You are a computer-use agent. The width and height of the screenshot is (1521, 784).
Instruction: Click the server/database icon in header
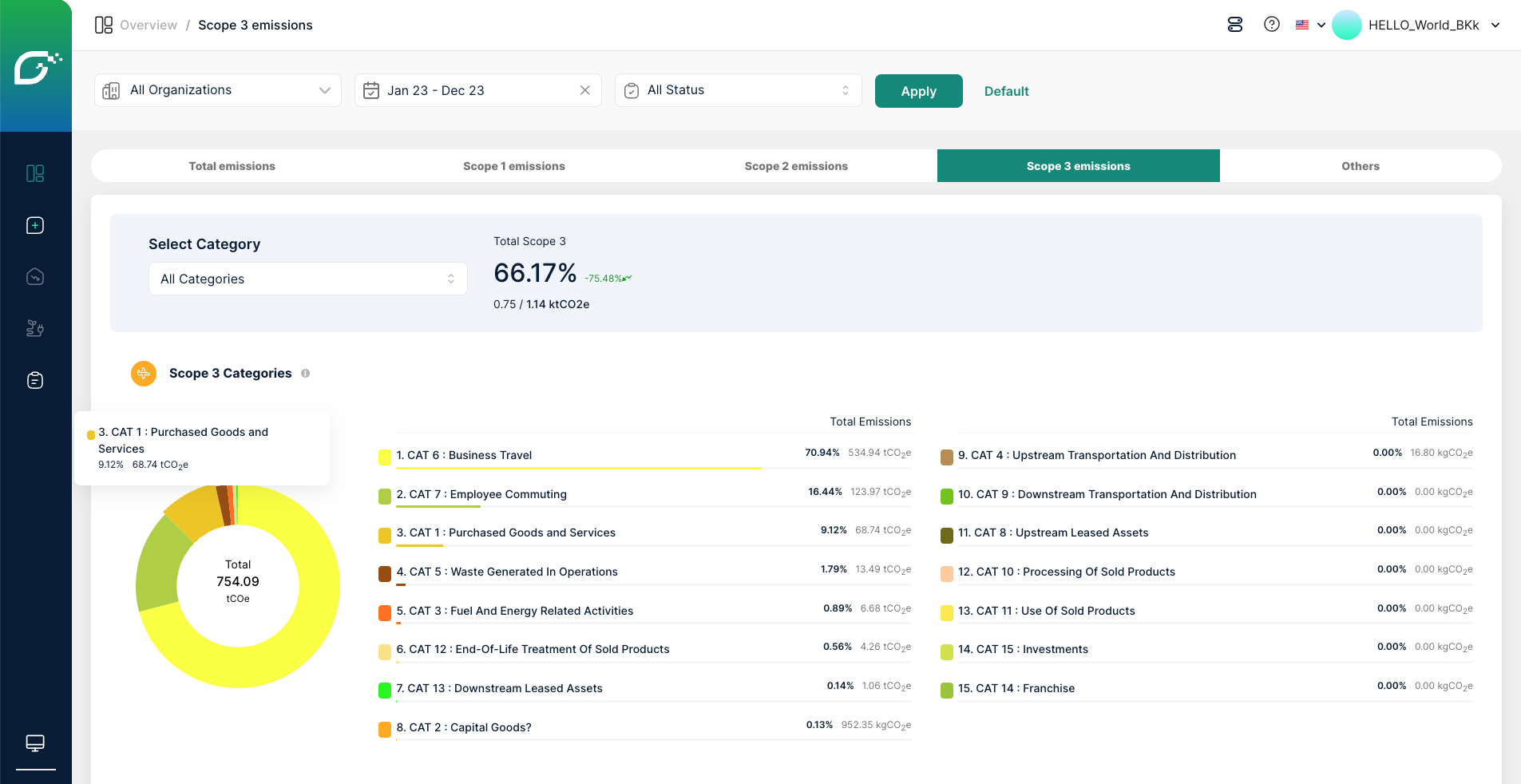tap(1234, 25)
